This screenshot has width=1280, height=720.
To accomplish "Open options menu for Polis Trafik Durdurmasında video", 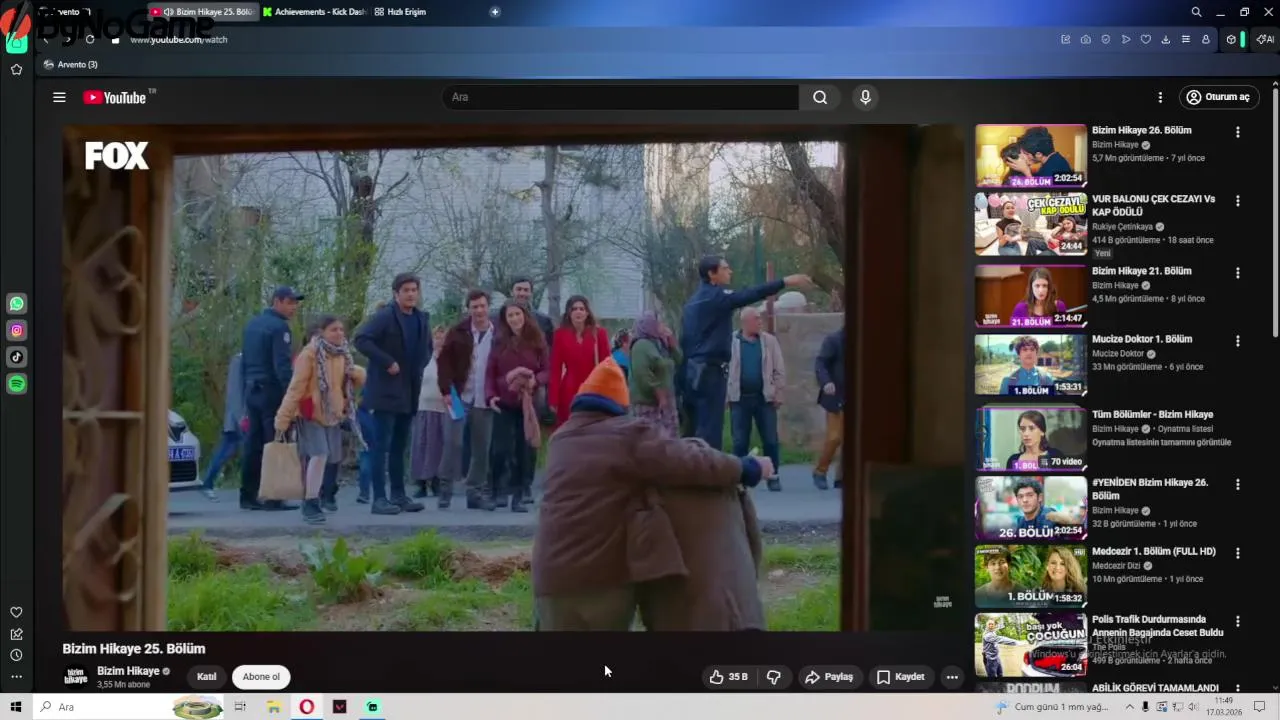I will point(1238,621).
